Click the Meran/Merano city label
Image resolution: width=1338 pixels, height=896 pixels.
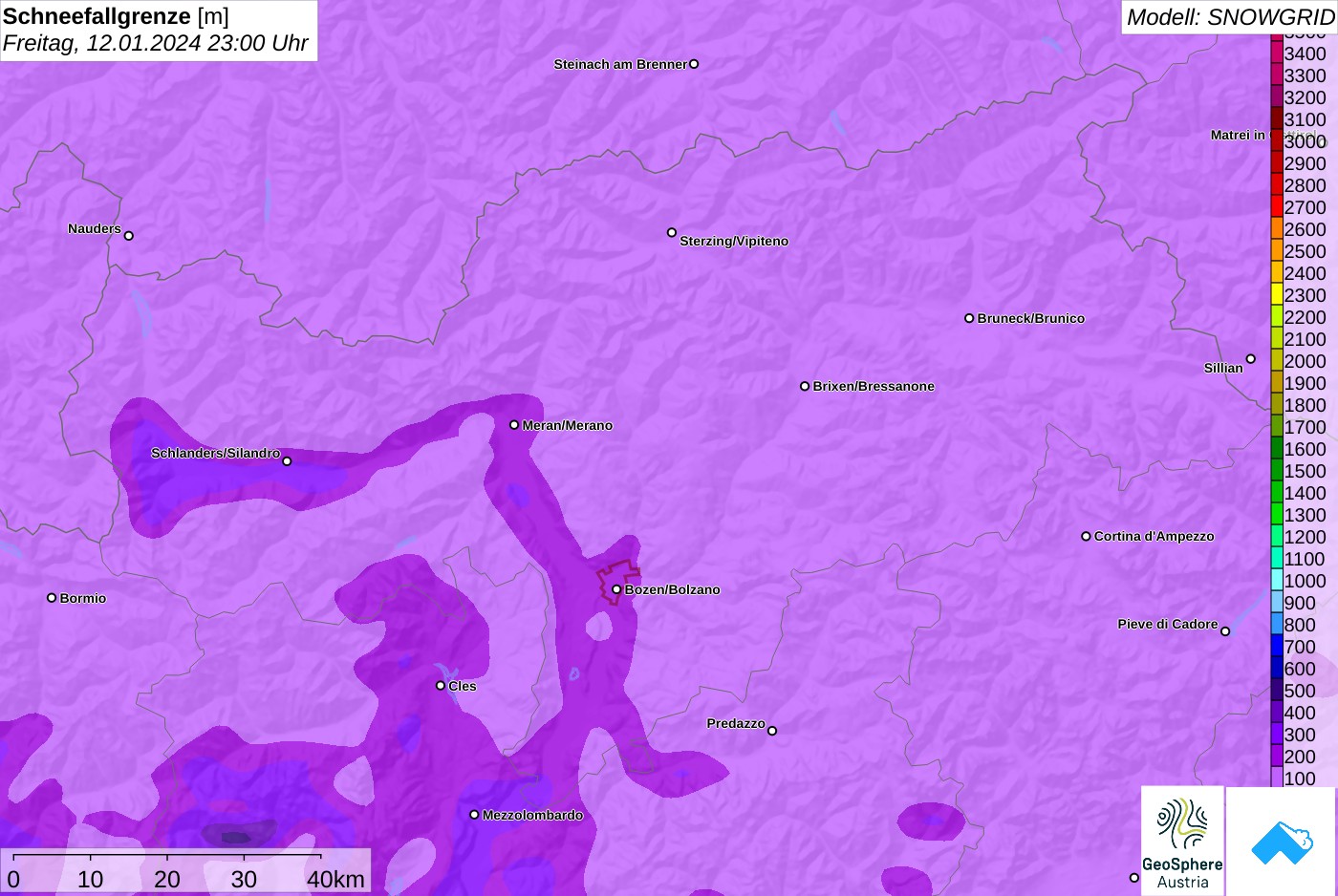[568, 425]
